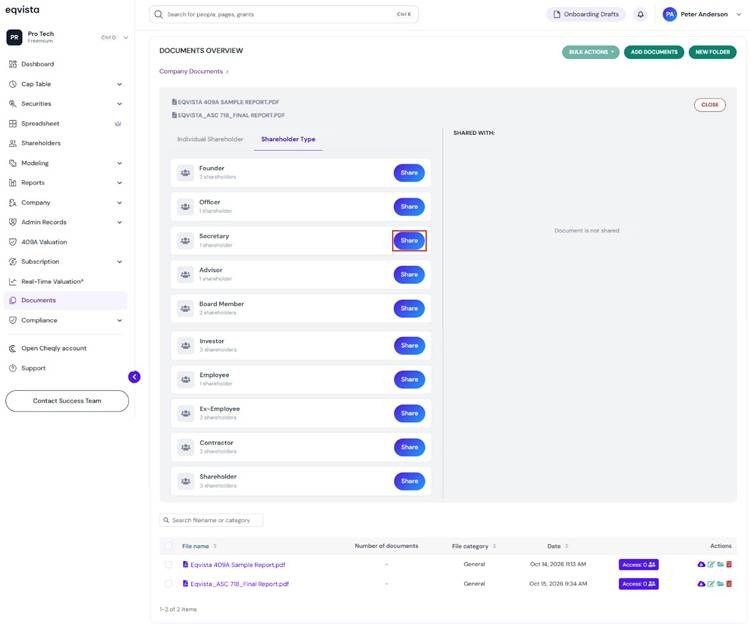Open Real-Time Valuation in the sidebar
Screen dimensions: 751x626
pos(52,282)
